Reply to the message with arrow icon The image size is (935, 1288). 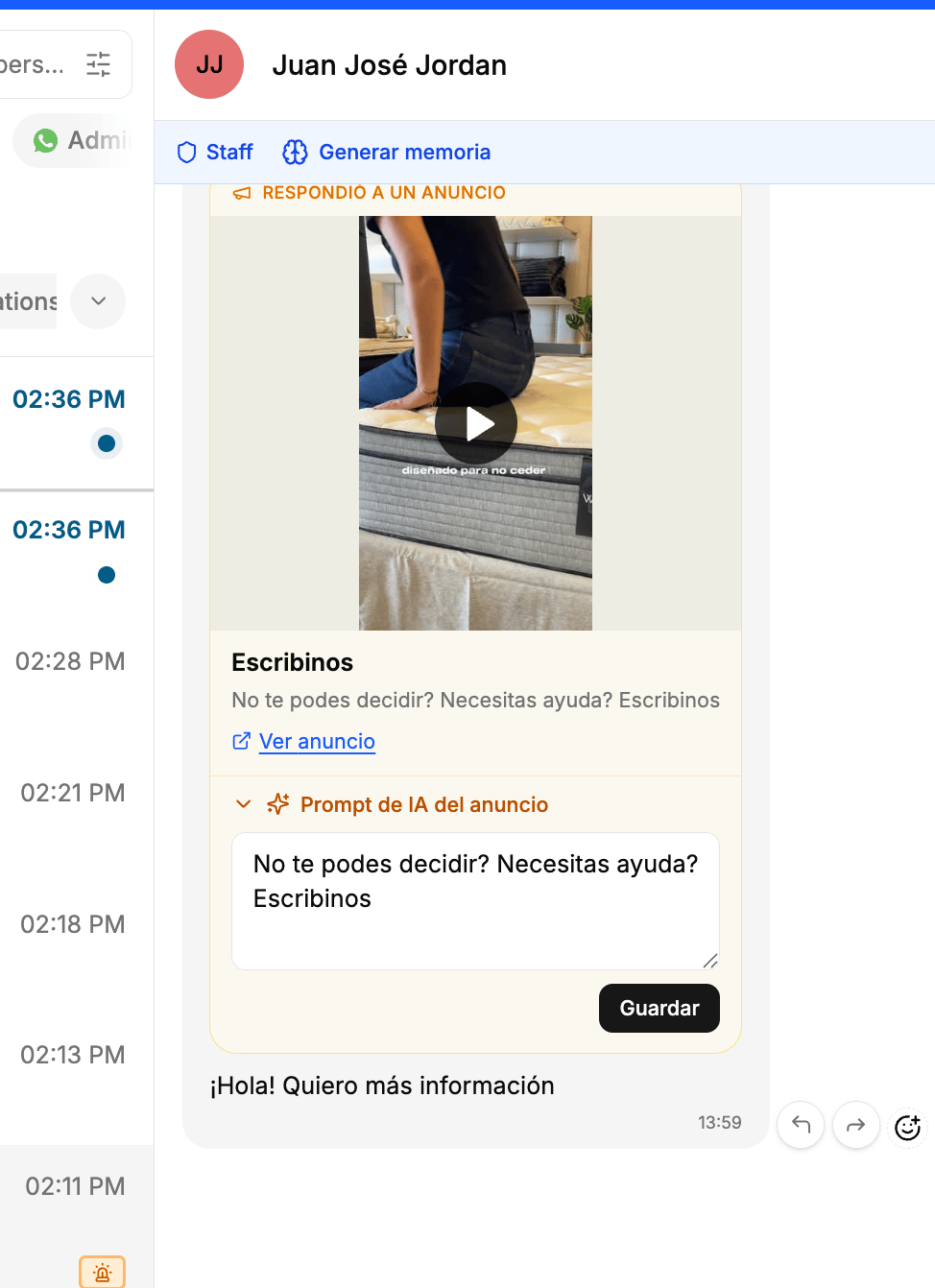(801, 1125)
